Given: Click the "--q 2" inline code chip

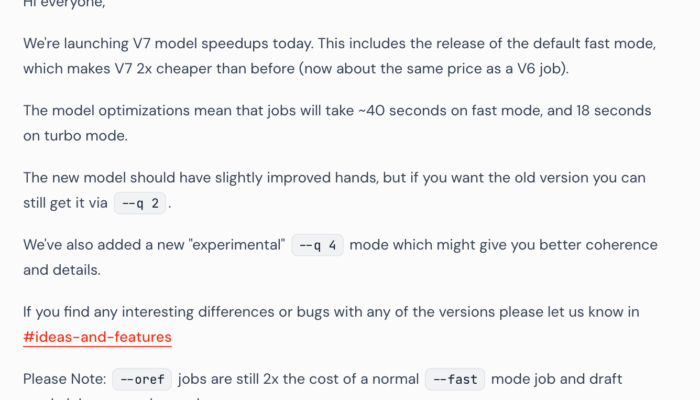Looking at the screenshot, I should pyautogui.click(x=140, y=203).
